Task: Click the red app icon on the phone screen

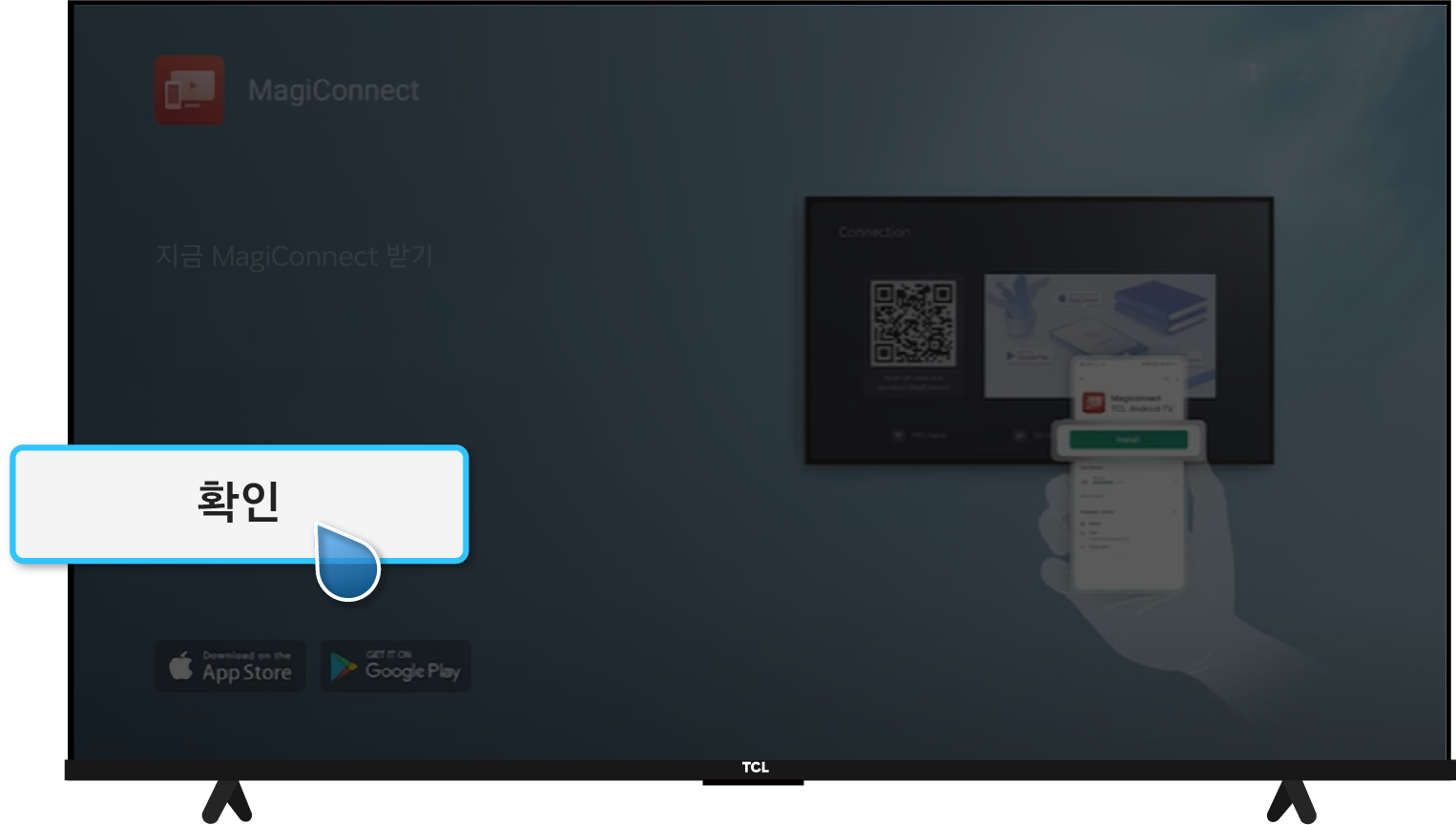Action: [x=1093, y=402]
